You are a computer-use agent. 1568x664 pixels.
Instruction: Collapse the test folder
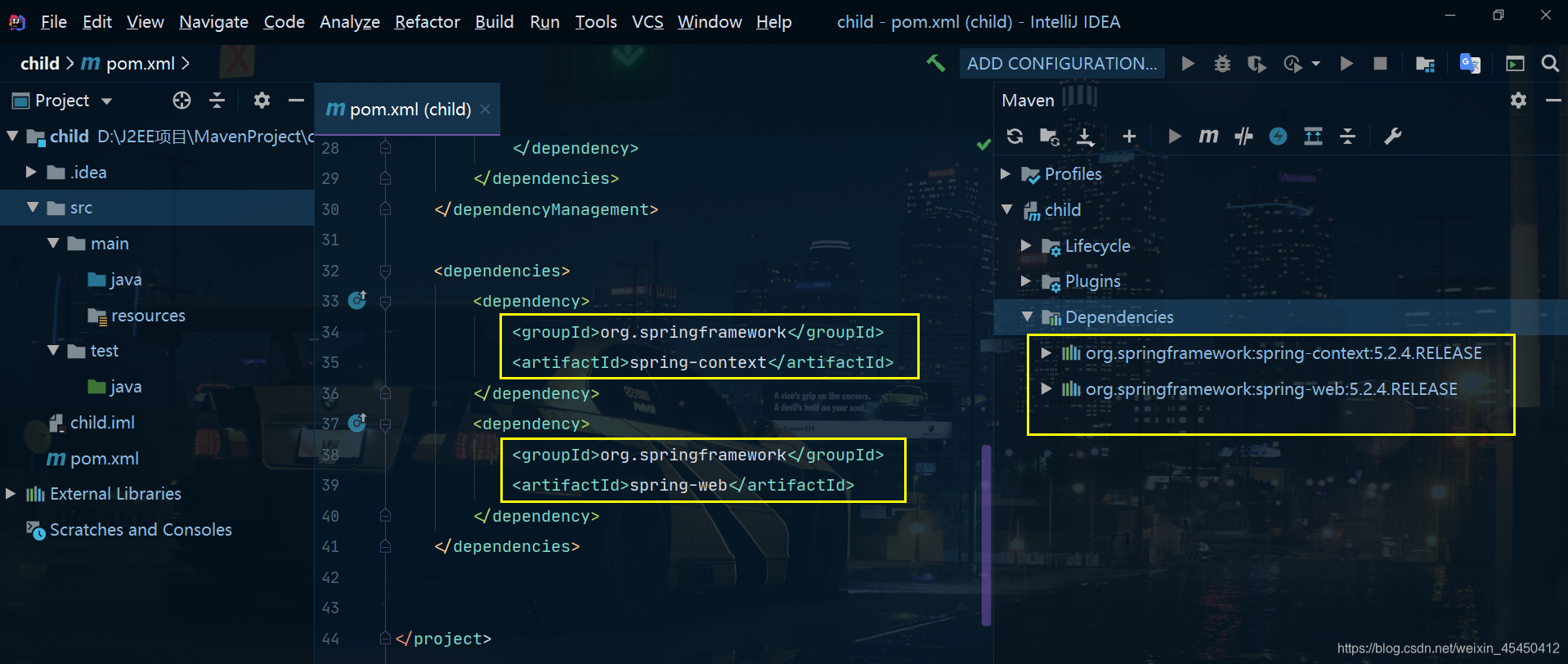pos(53,350)
